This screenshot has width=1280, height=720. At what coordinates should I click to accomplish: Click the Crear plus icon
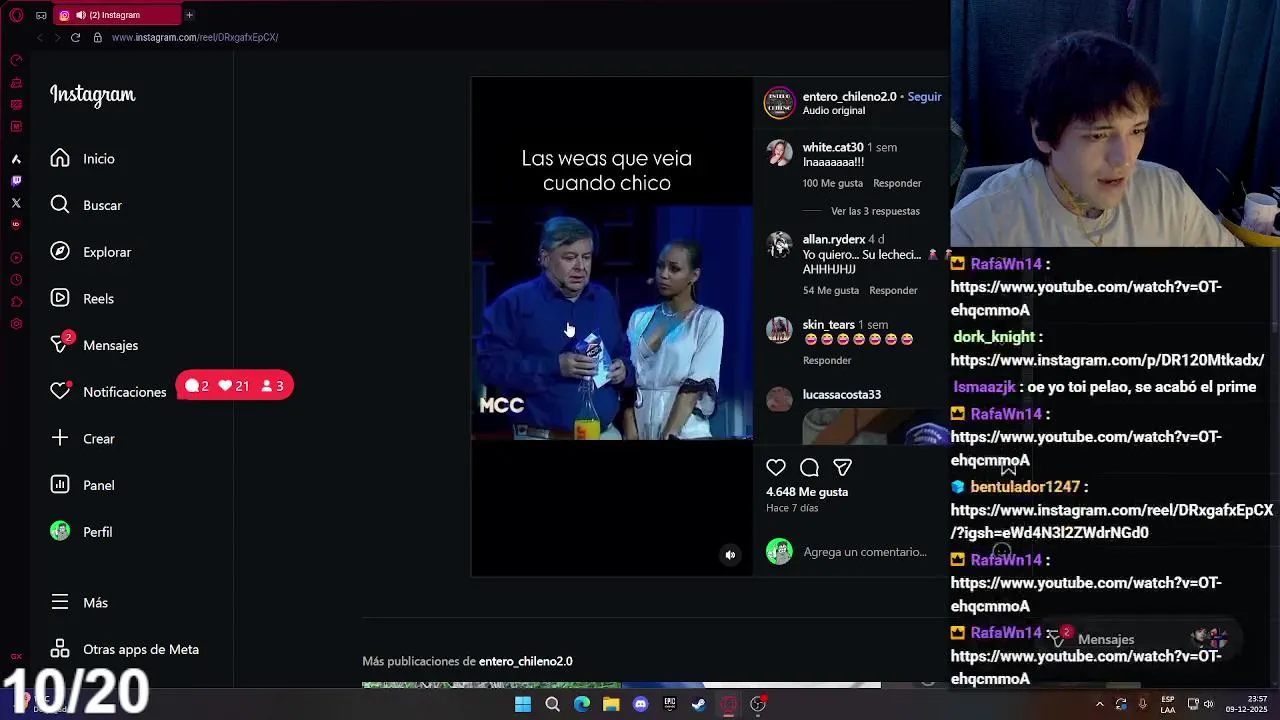60,438
